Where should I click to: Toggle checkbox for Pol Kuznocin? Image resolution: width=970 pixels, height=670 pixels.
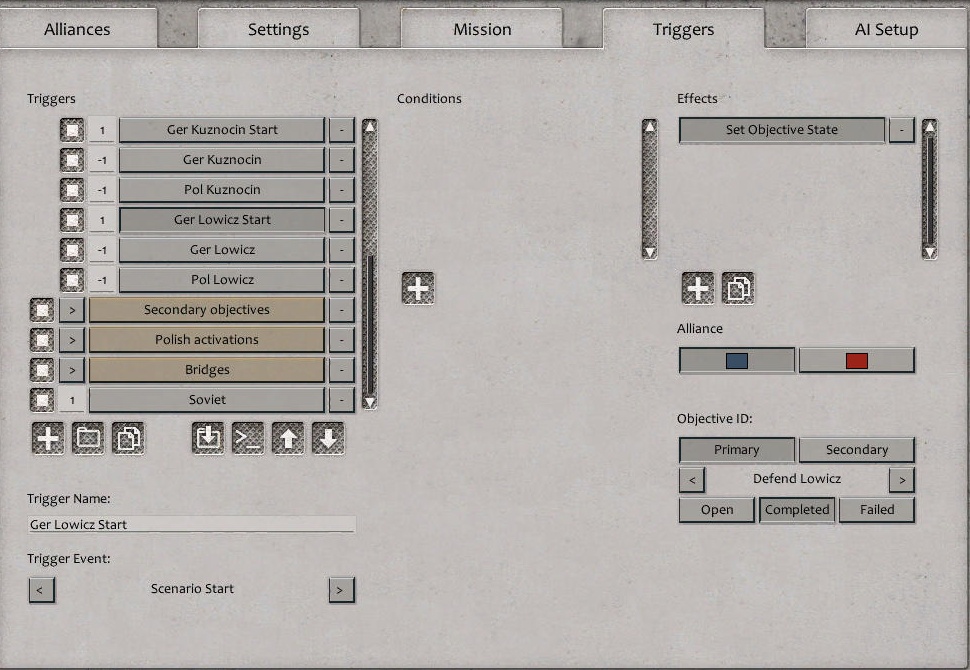[x=72, y=190]
